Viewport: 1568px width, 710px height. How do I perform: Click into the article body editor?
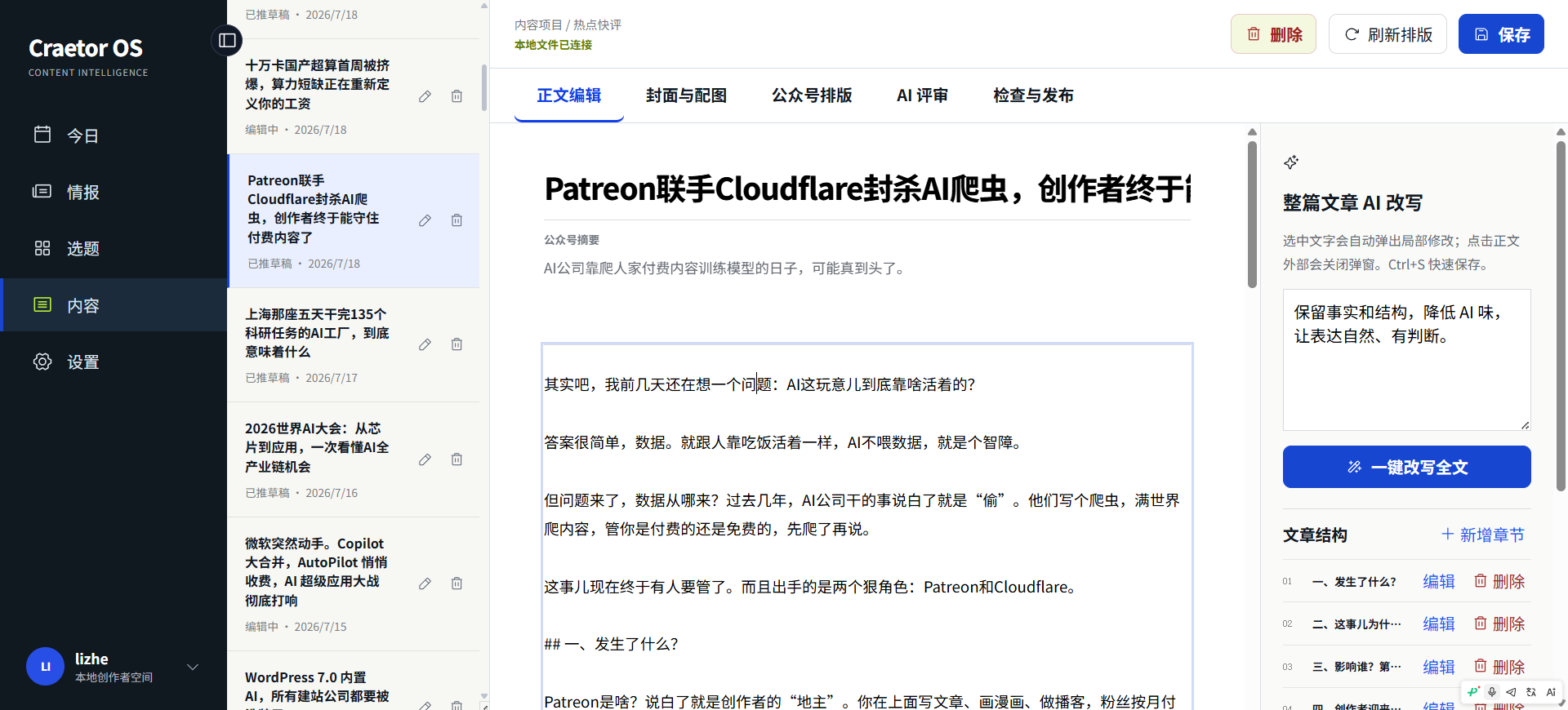point(867,526)
